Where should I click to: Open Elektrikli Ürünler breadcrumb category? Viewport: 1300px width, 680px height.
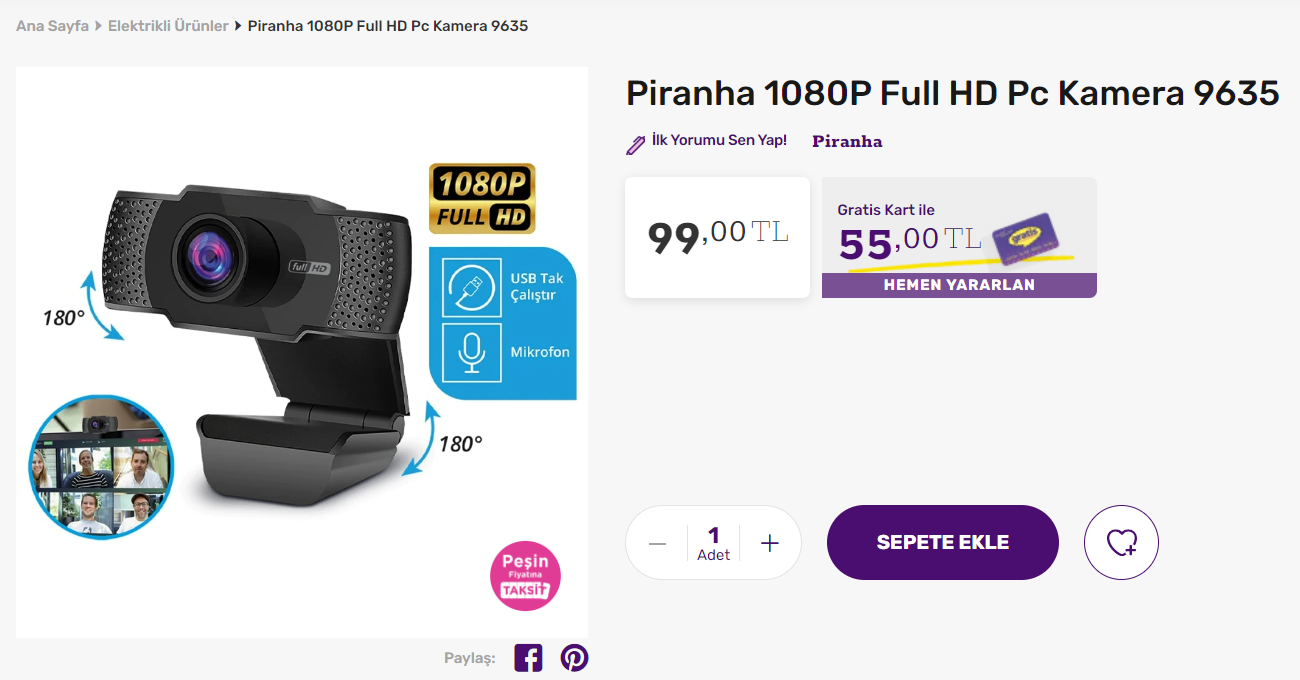pyautogui.click(x=168, y=26)
